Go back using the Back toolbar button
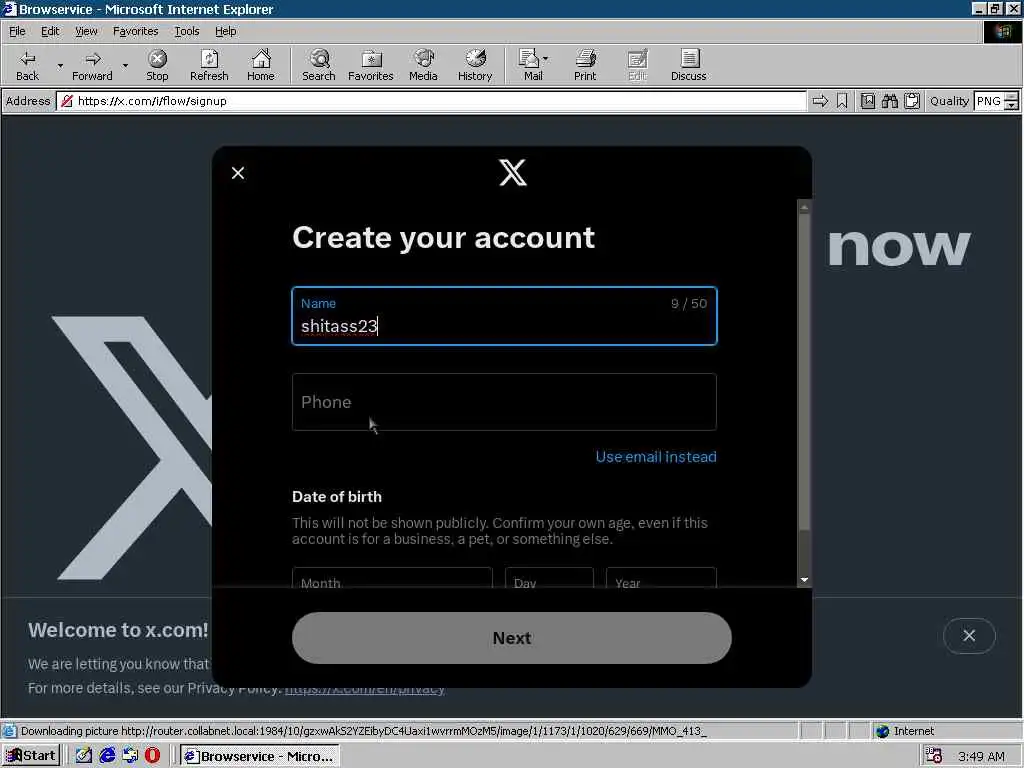The height and width of the screenshot is (768, 1024). (x=27, y=65)
